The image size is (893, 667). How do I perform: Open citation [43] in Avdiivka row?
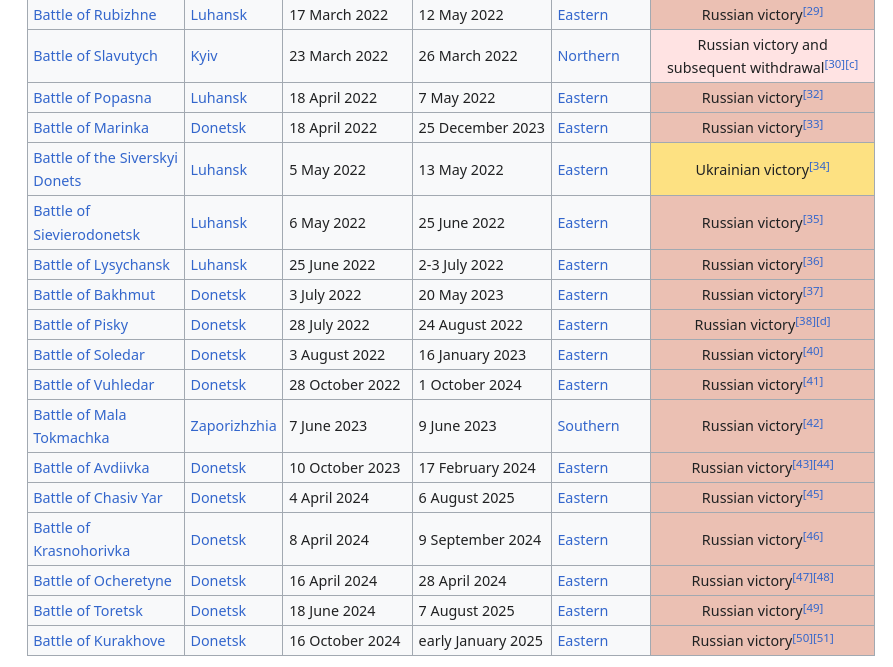click(x=802, y=464)
